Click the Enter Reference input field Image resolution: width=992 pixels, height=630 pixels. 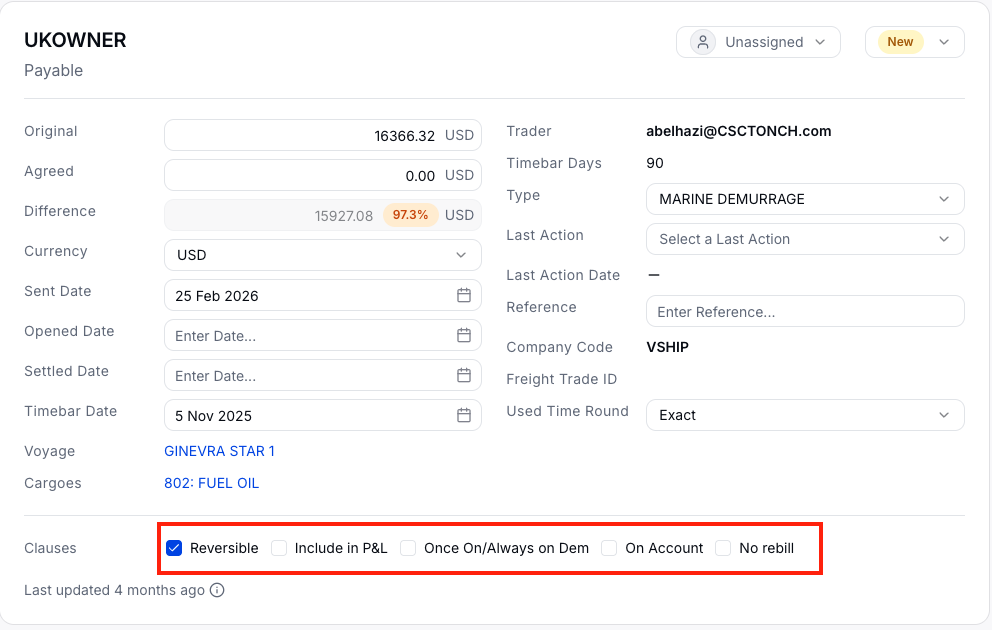click(x=805, y=311)
